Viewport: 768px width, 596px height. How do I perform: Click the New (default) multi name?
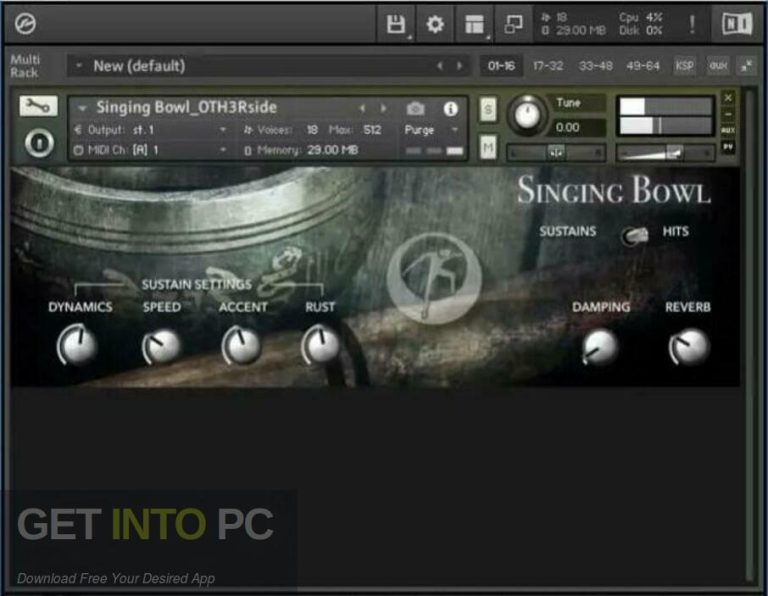point(139,66)
